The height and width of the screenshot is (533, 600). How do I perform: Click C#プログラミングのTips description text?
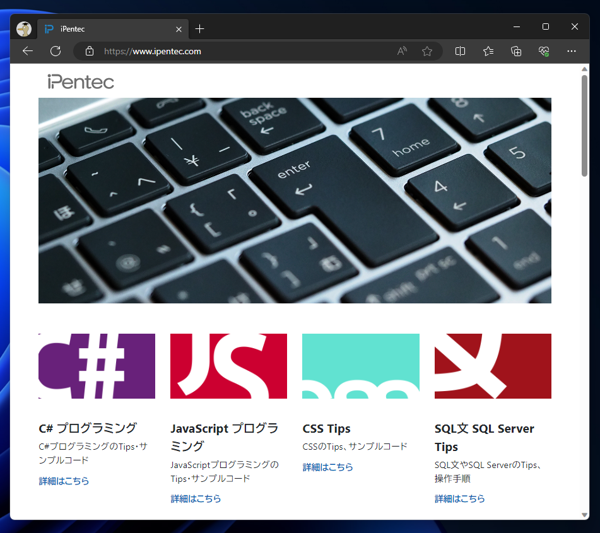click(93, 453)
